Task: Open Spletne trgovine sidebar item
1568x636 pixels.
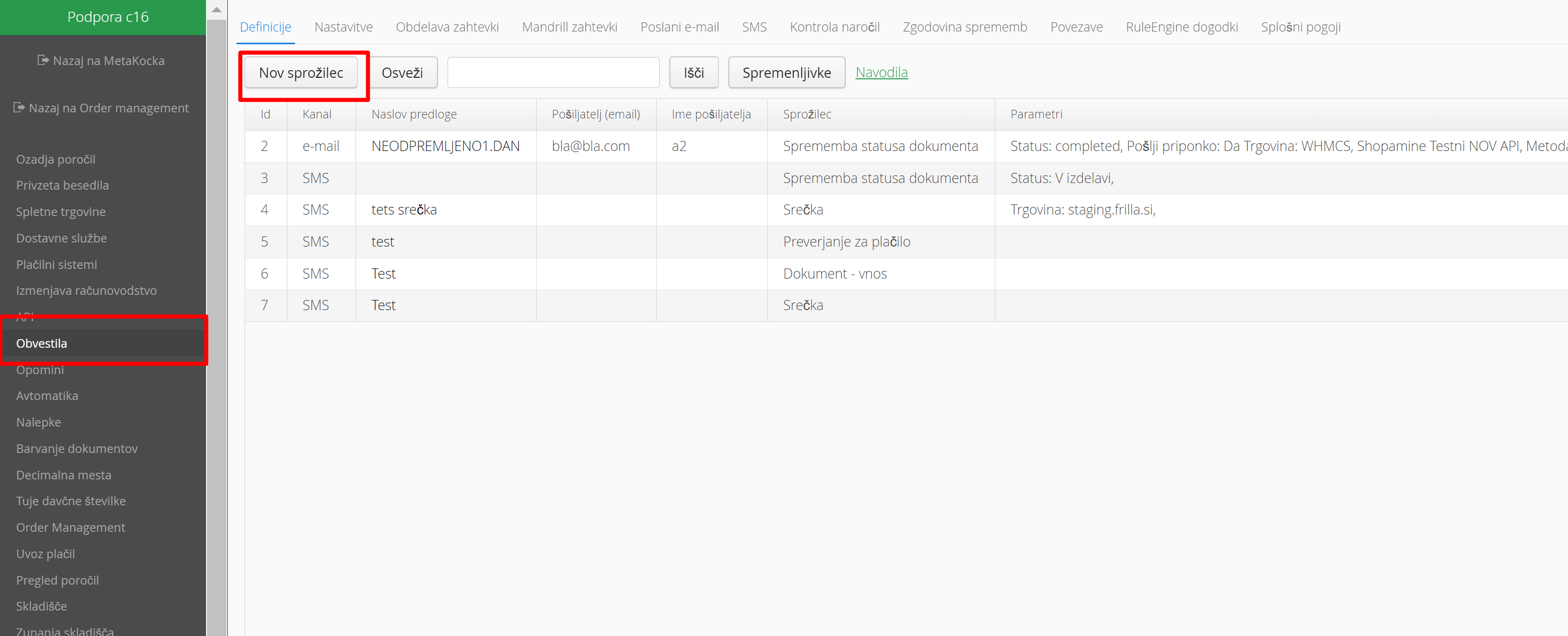Action: (61, 212)
